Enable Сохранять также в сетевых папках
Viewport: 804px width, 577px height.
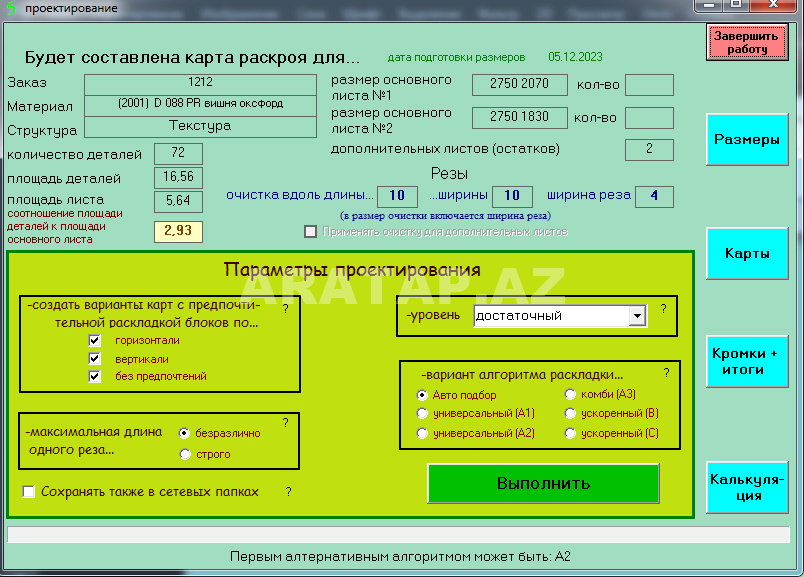click(29, 492)
